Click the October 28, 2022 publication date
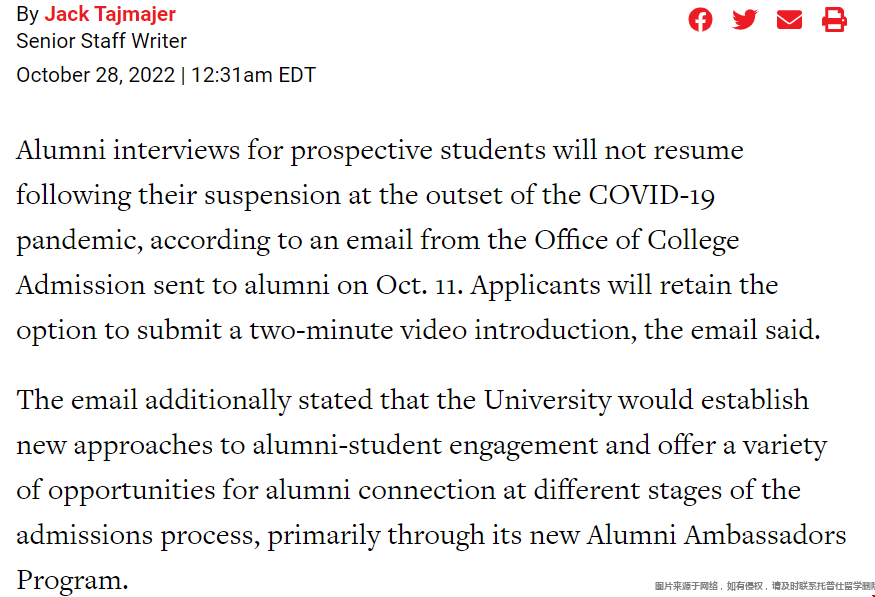 point(95,75)
